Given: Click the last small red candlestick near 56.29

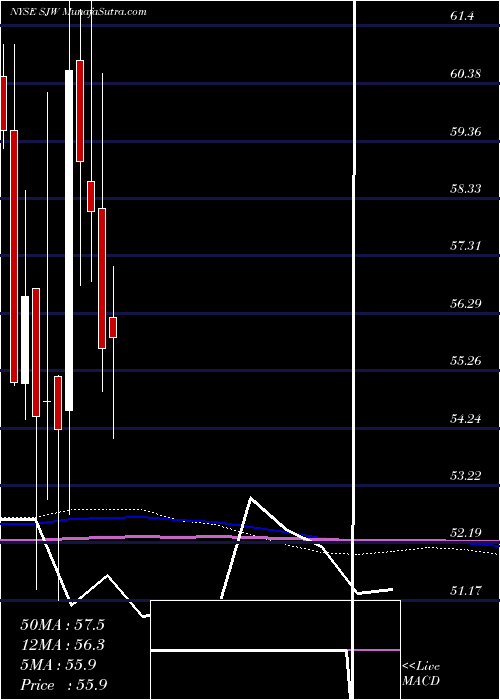Looking at the screenshot, I should 113,328.
